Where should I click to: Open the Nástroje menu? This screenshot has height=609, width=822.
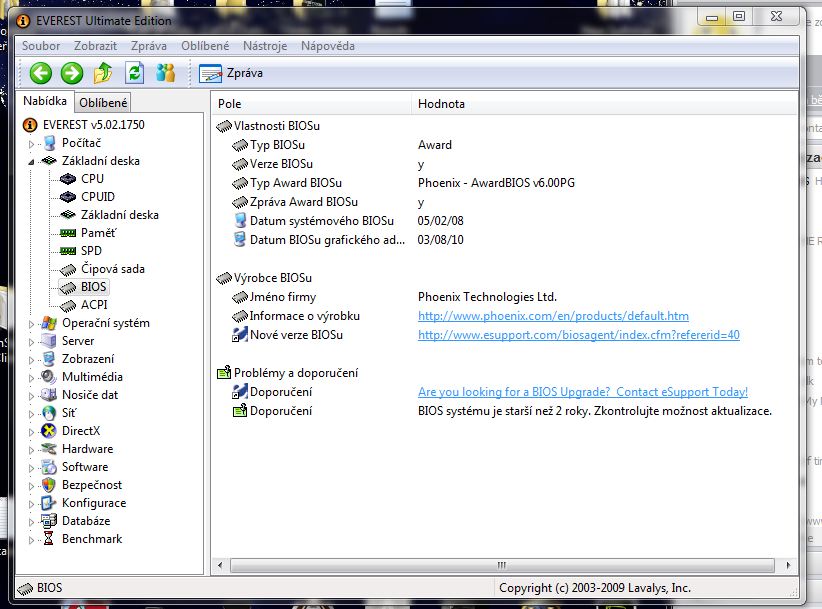pos(265,46)
